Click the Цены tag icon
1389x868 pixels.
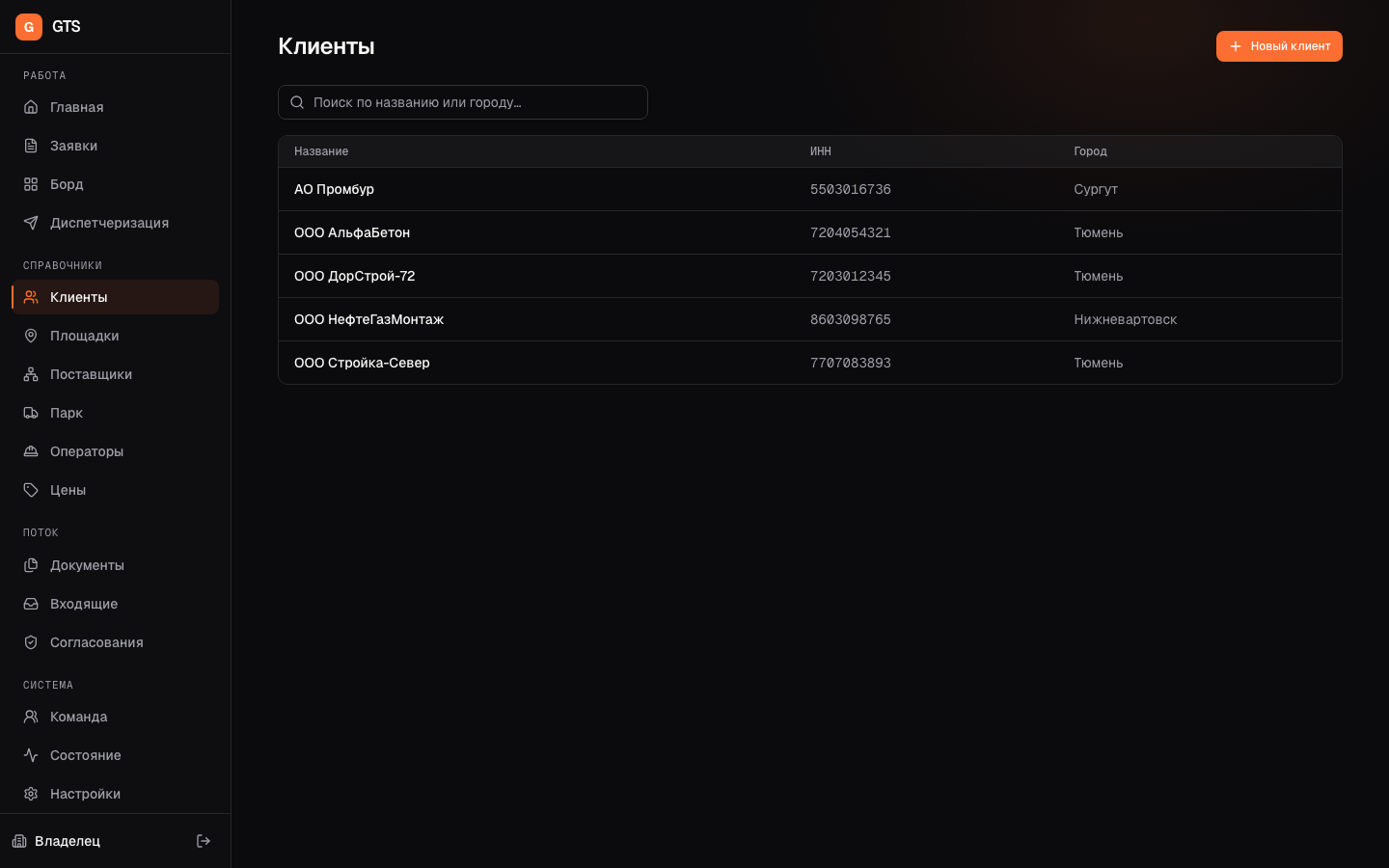(31, 490)
